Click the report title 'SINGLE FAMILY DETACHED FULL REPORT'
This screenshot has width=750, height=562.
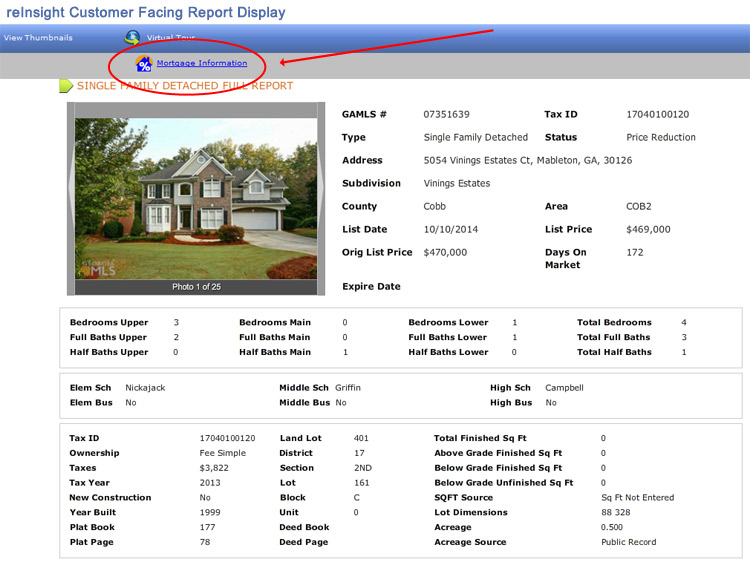[185, 86]
